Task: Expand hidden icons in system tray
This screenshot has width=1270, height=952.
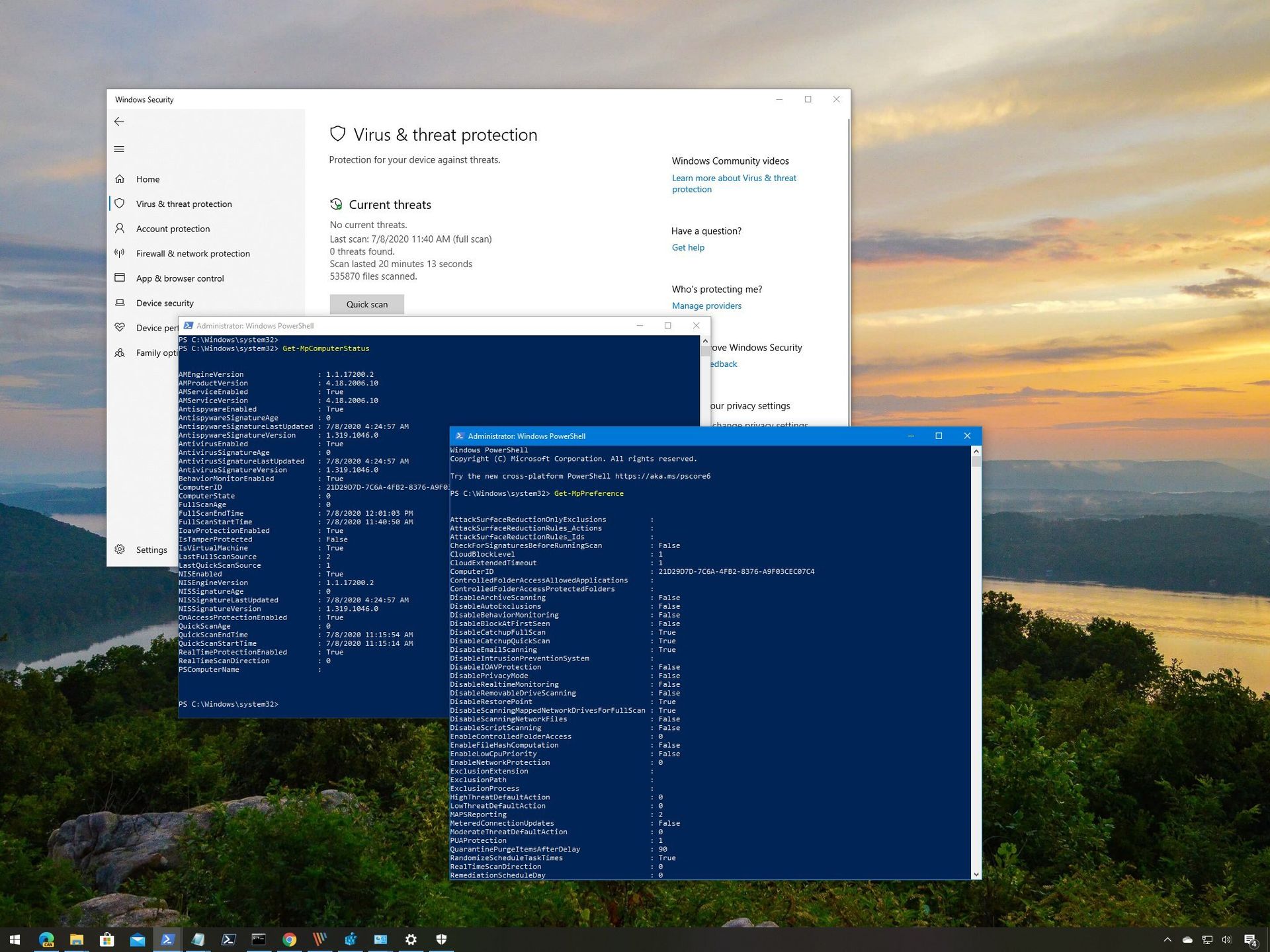Action: click(x=1167, y=939)
